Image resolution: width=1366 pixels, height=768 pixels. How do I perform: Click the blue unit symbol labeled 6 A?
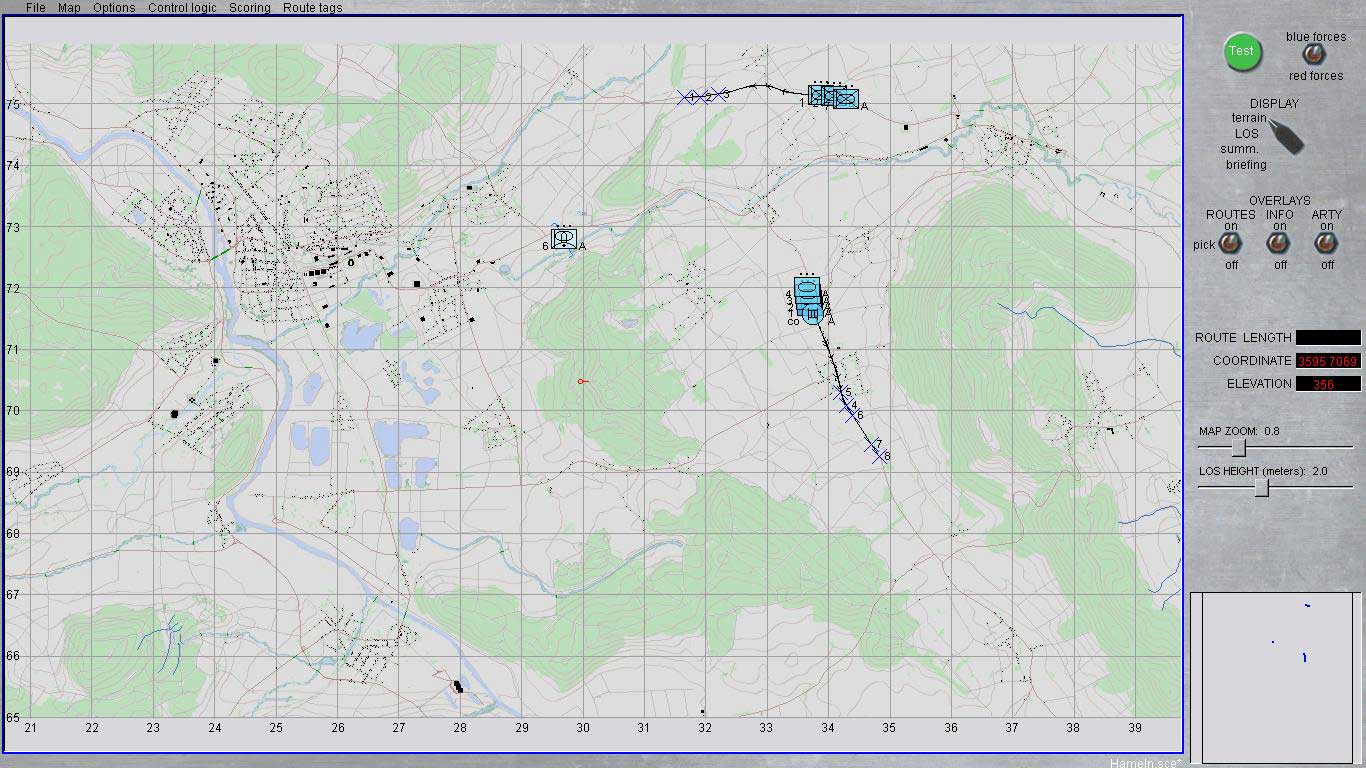coord(563,238)
